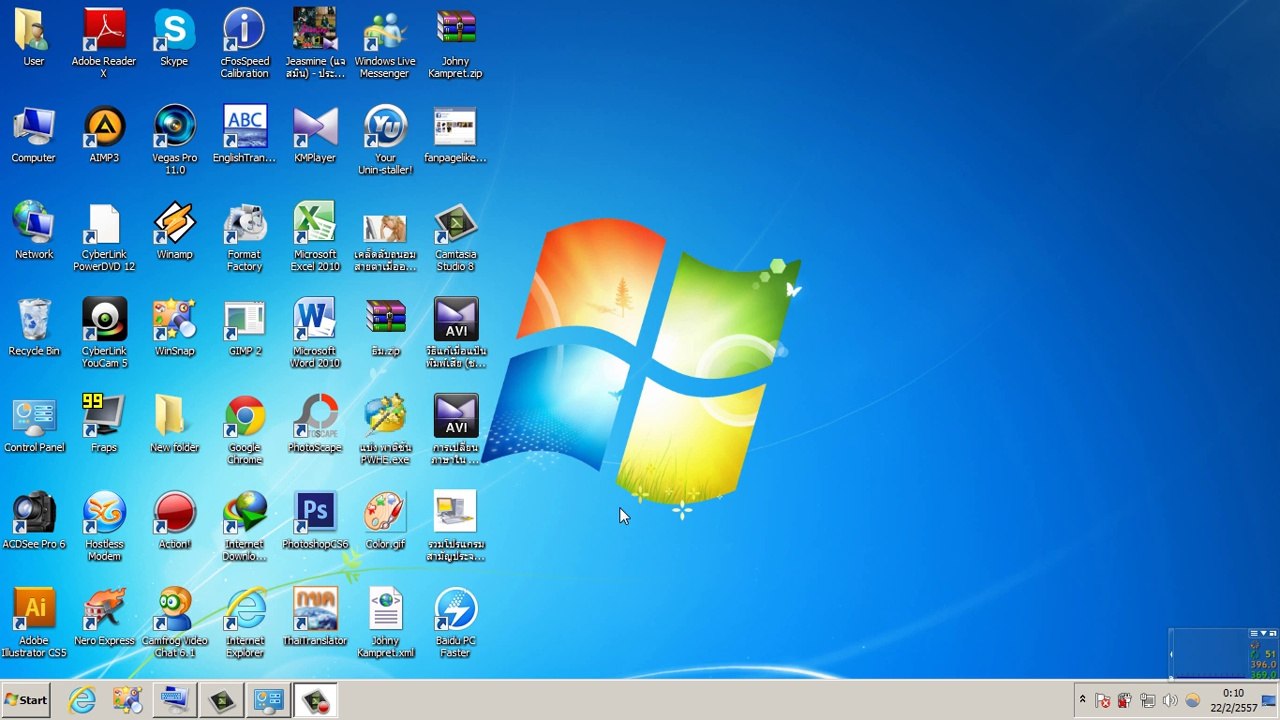Open cFosSpeed Calibration shortcut
This screenshot has height=720, width=1280.
[244, 42]
